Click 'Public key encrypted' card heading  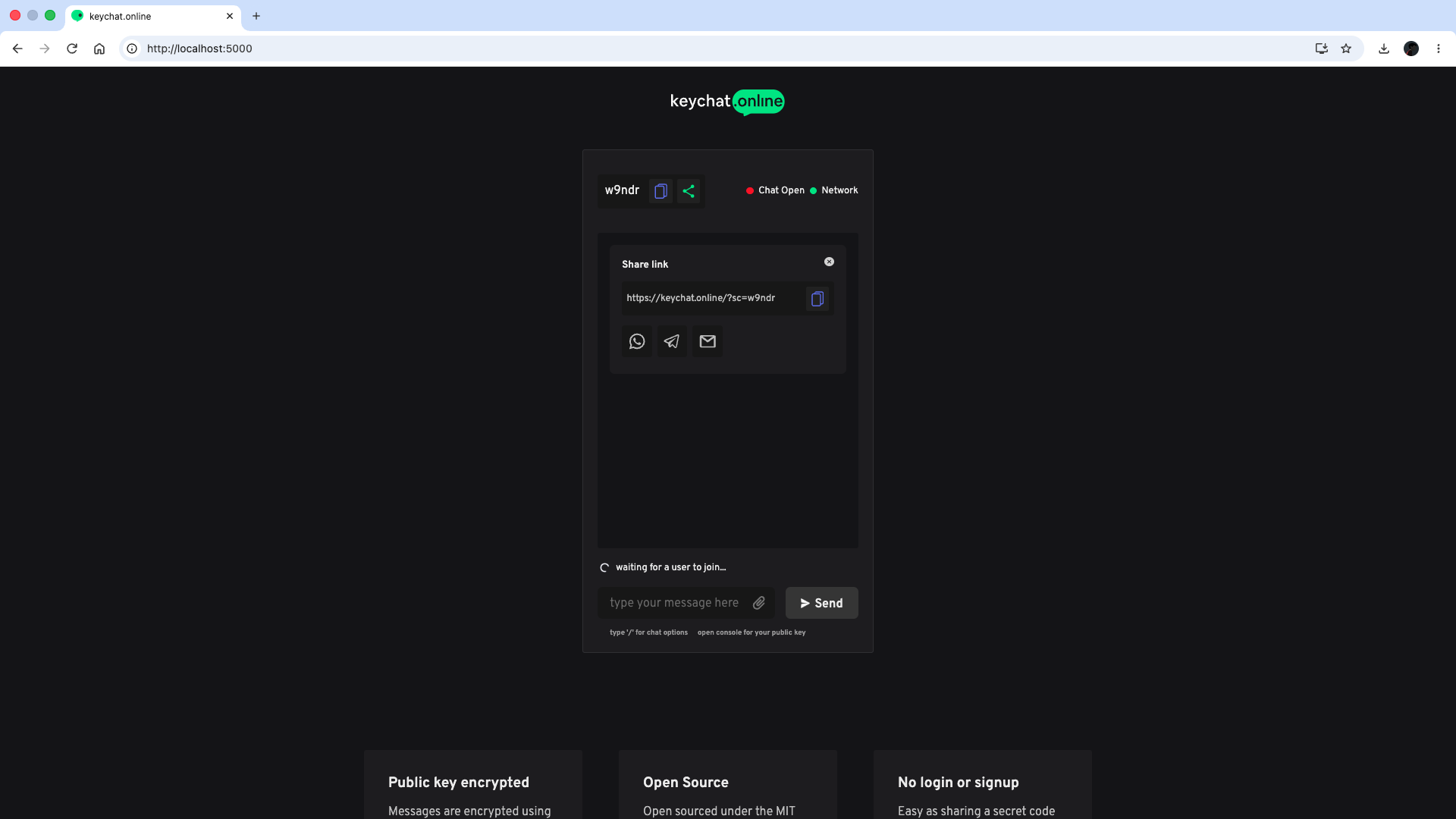(459, 782)
